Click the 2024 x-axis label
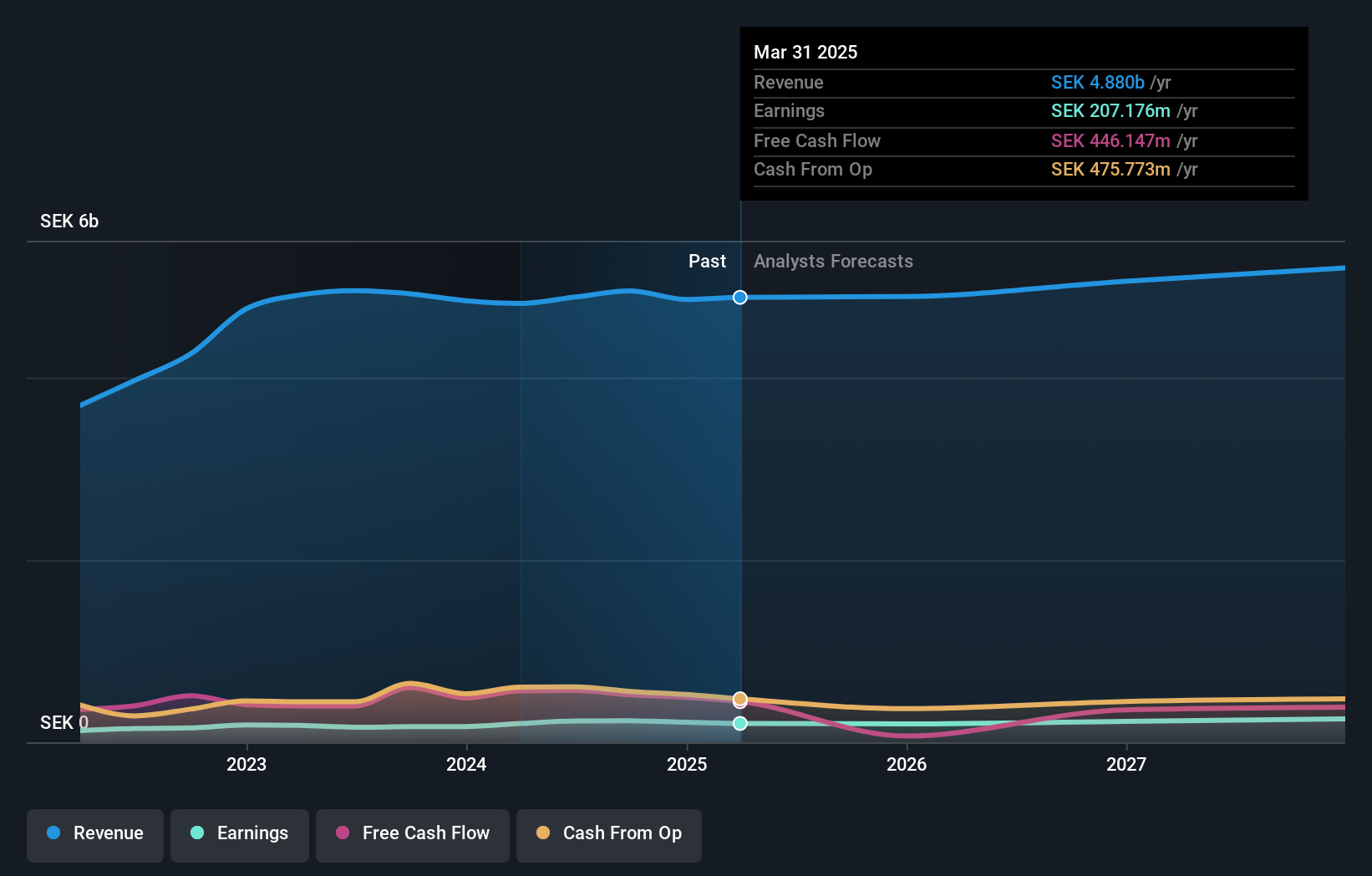1372x876 pixels. 466,764
